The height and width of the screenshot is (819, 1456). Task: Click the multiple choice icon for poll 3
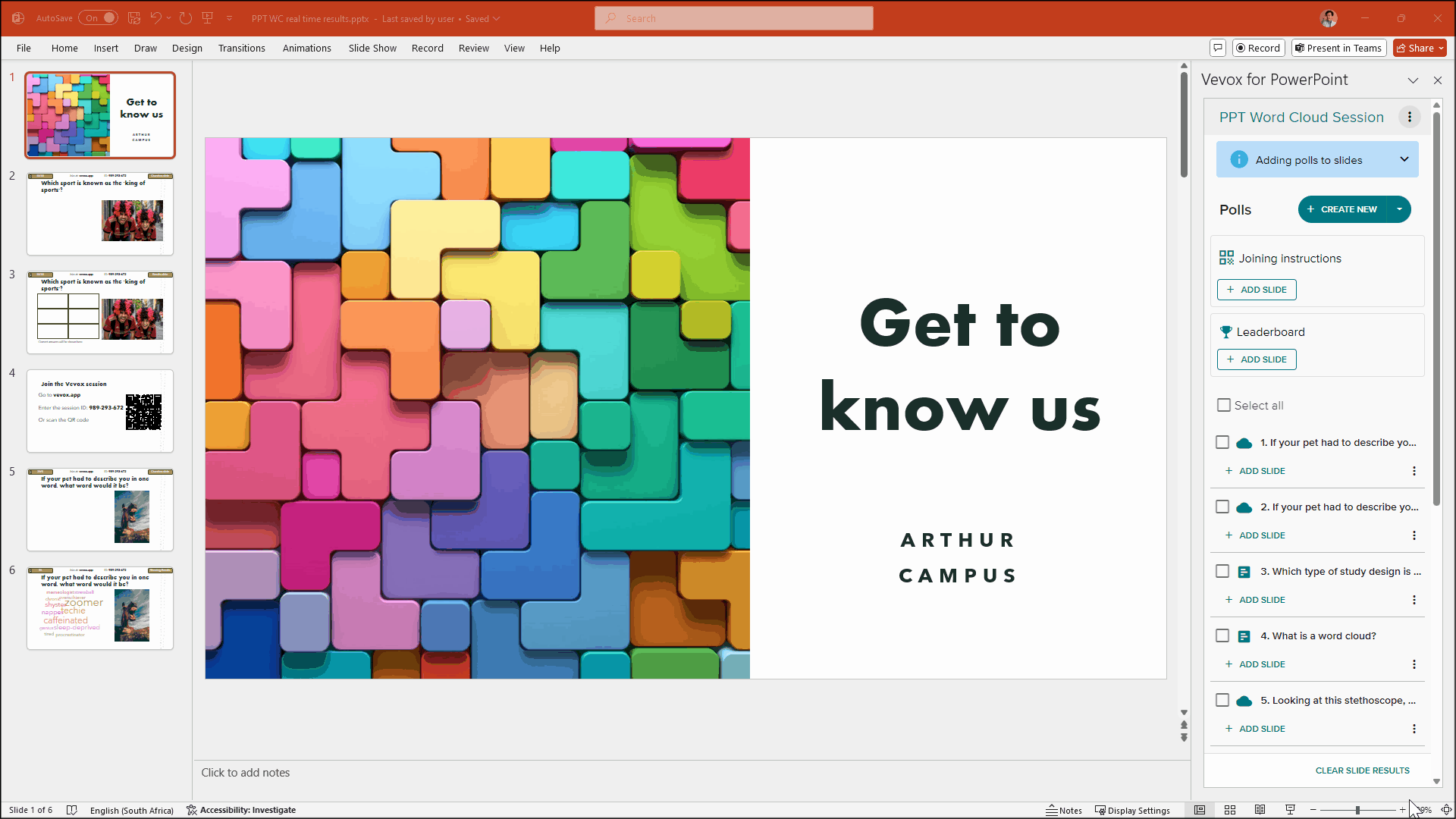pyautogui.click(x=1244, y=572)
